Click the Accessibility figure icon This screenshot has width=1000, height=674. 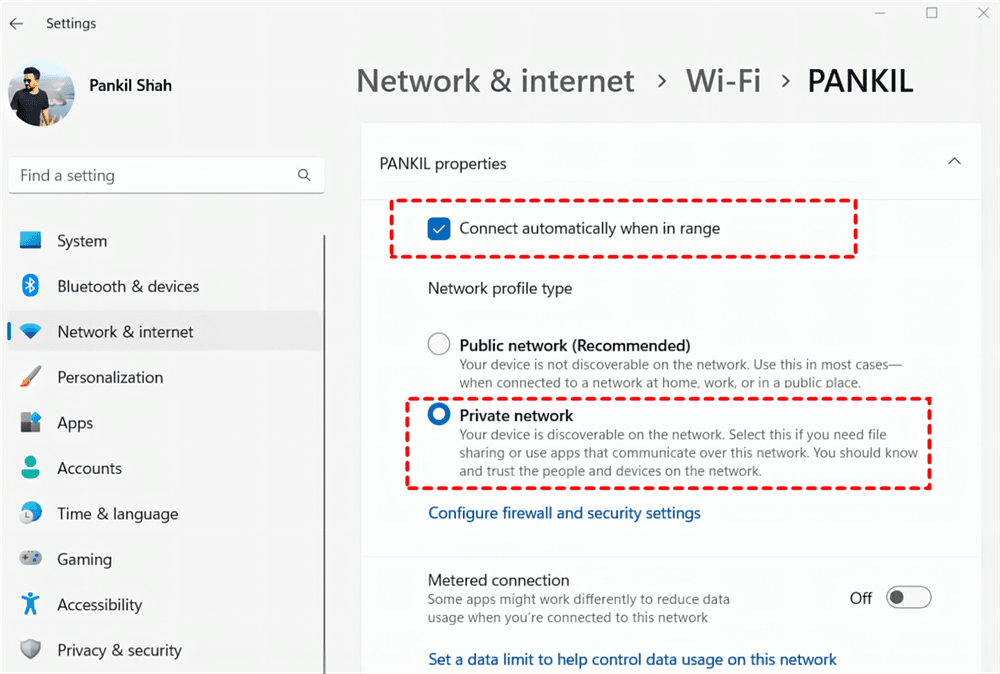(30, 604)
